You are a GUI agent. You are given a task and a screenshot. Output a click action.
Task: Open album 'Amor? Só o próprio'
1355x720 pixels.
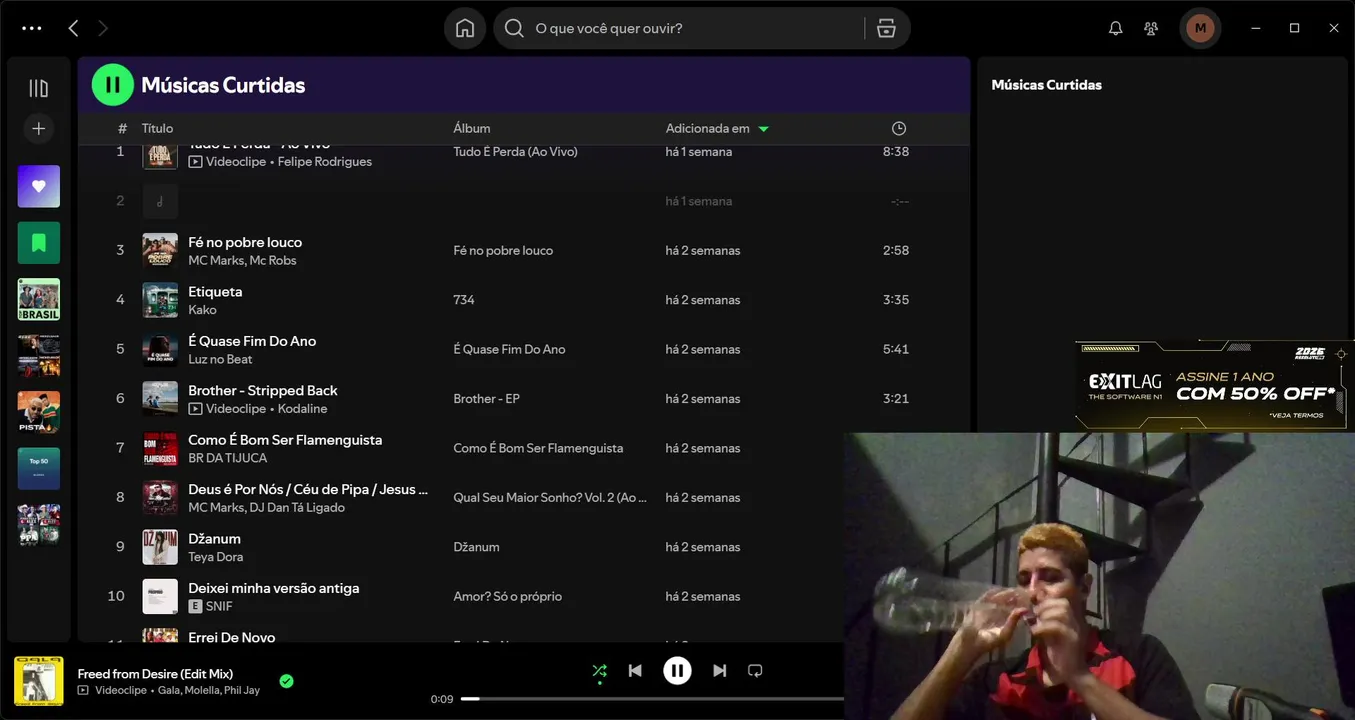(508, 596)
